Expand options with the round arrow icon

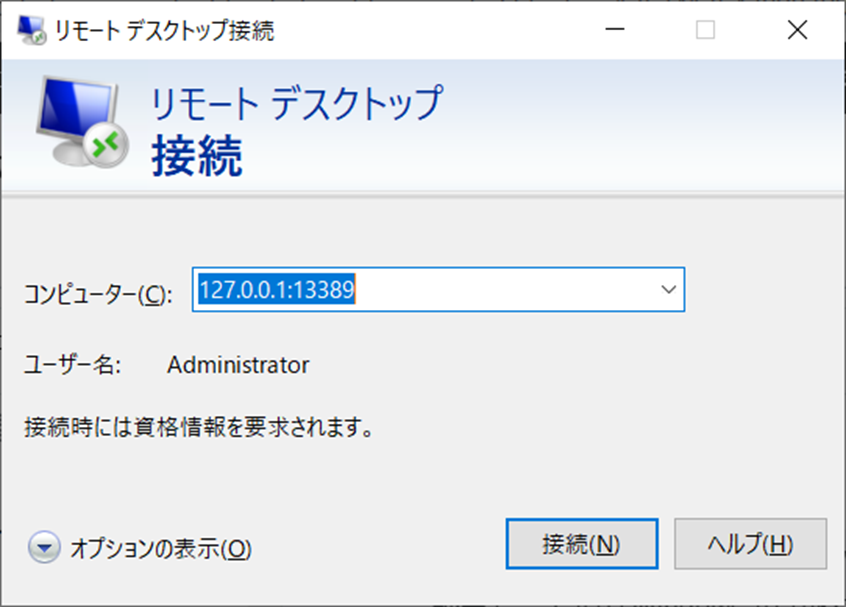44,548
